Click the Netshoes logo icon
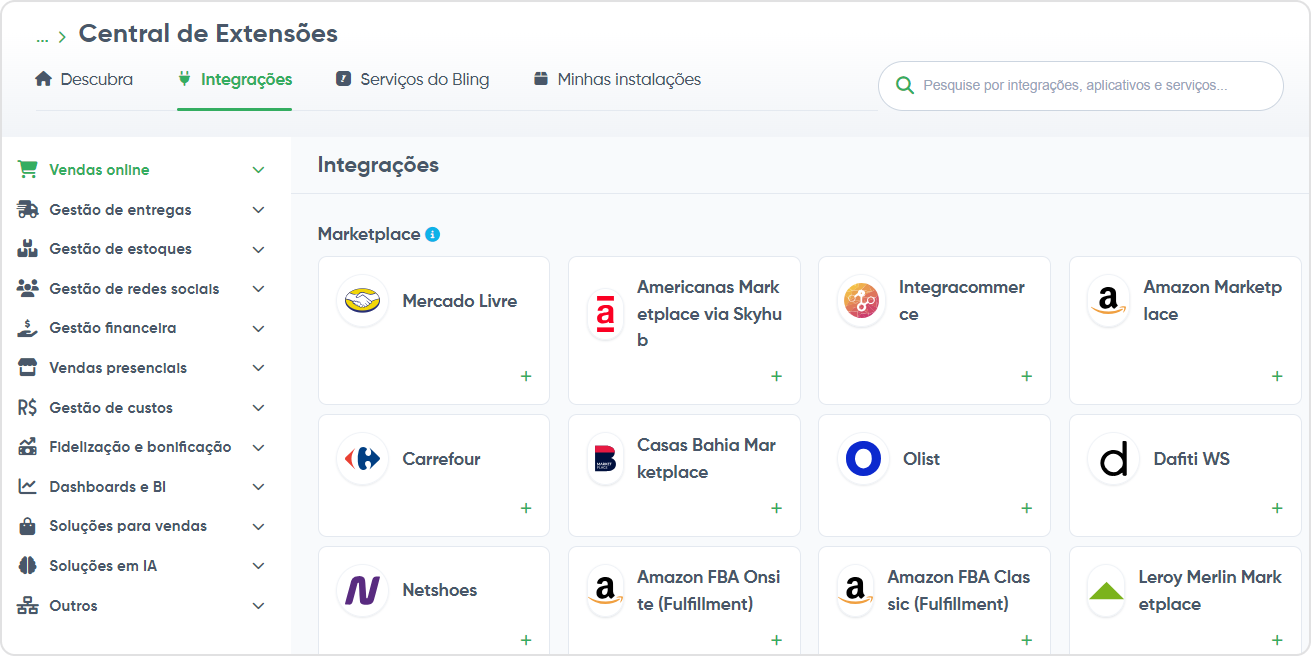The image size is (1311, 656). 362,590
